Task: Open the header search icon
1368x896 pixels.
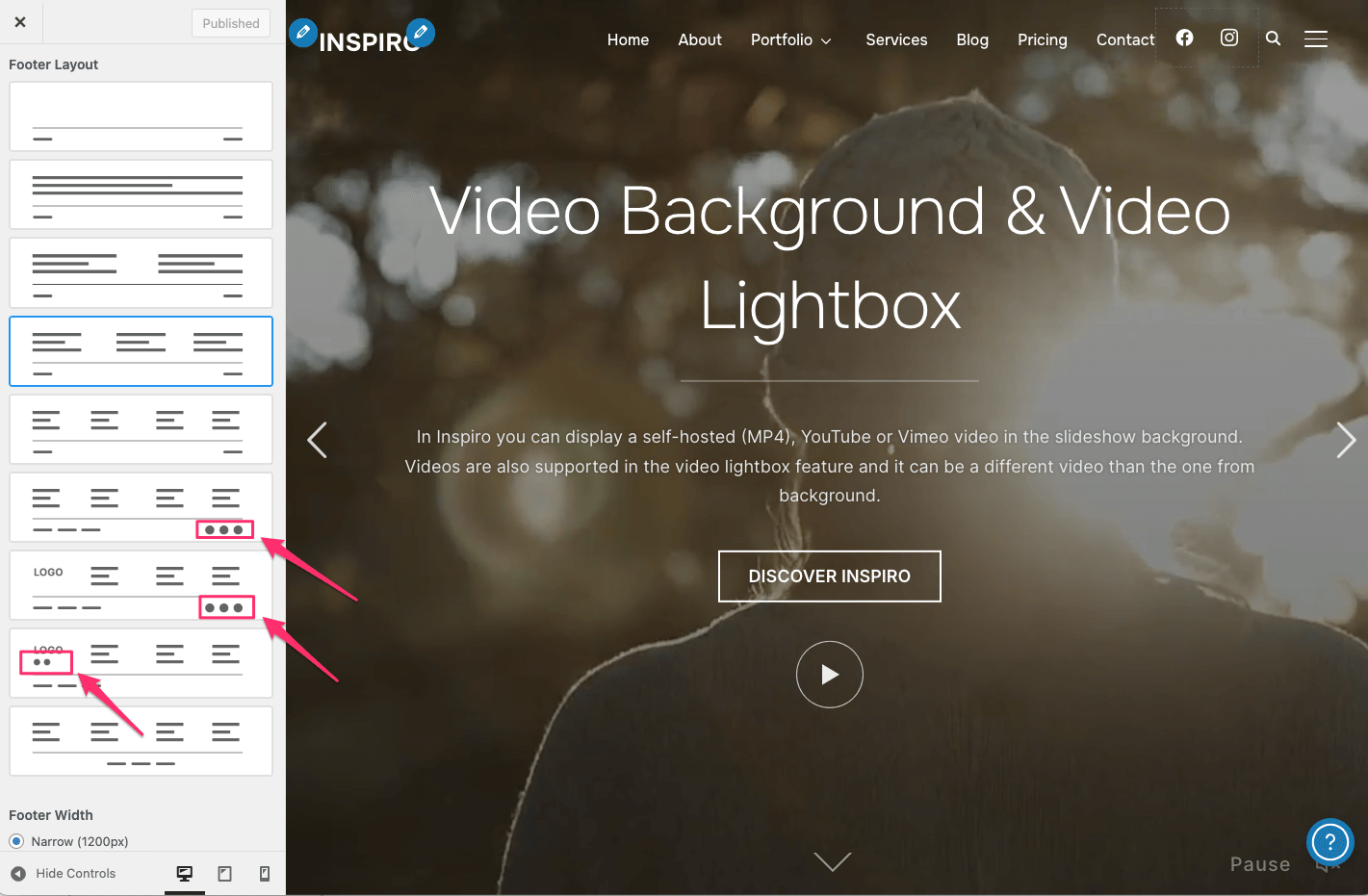Action: pyautogui.click(x=1273, y=38)
